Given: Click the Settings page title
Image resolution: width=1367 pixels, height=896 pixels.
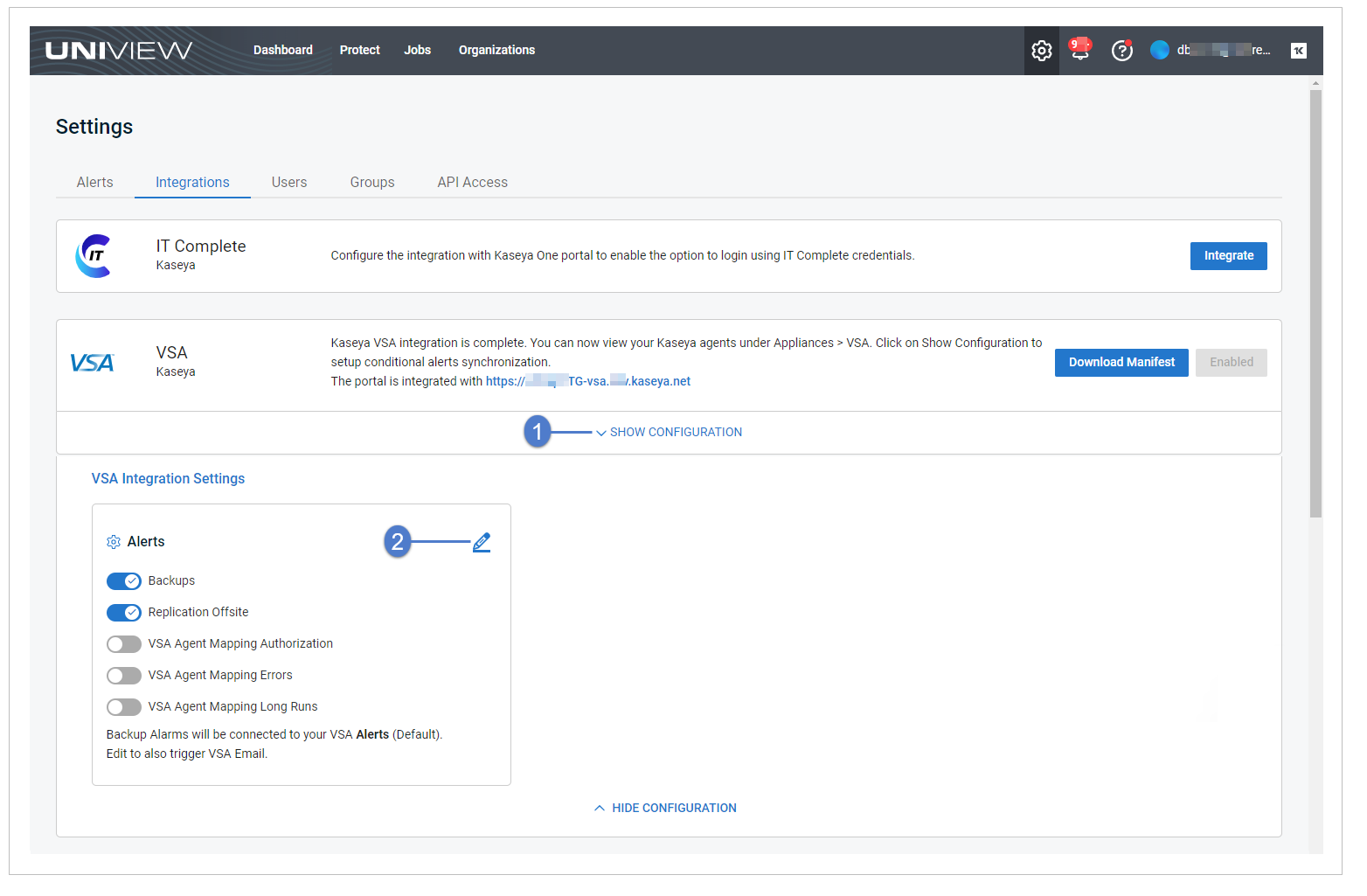Looking at the screenshot, I should [94, 127].
